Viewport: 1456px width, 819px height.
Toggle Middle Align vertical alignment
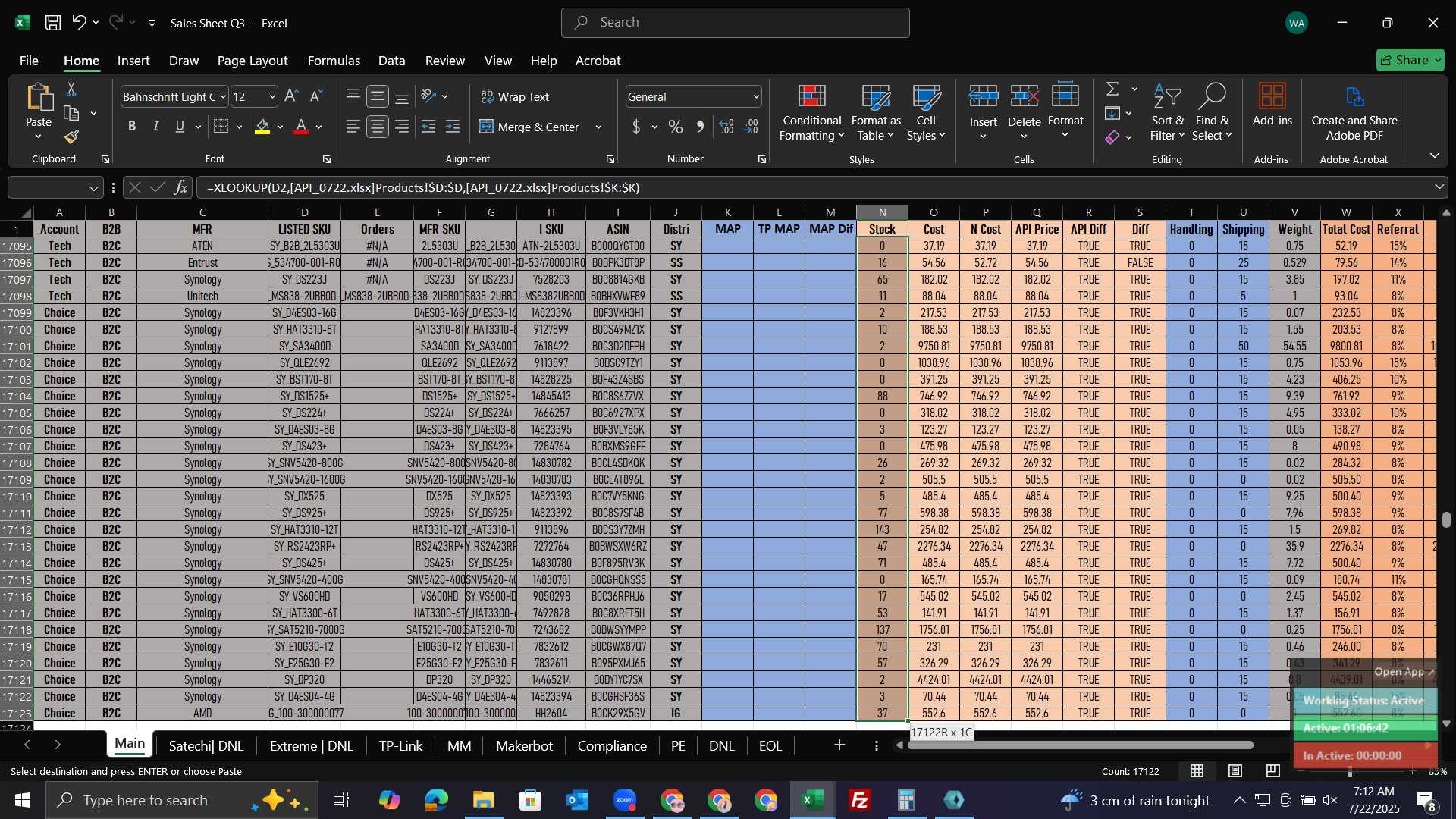coord(377,96)
